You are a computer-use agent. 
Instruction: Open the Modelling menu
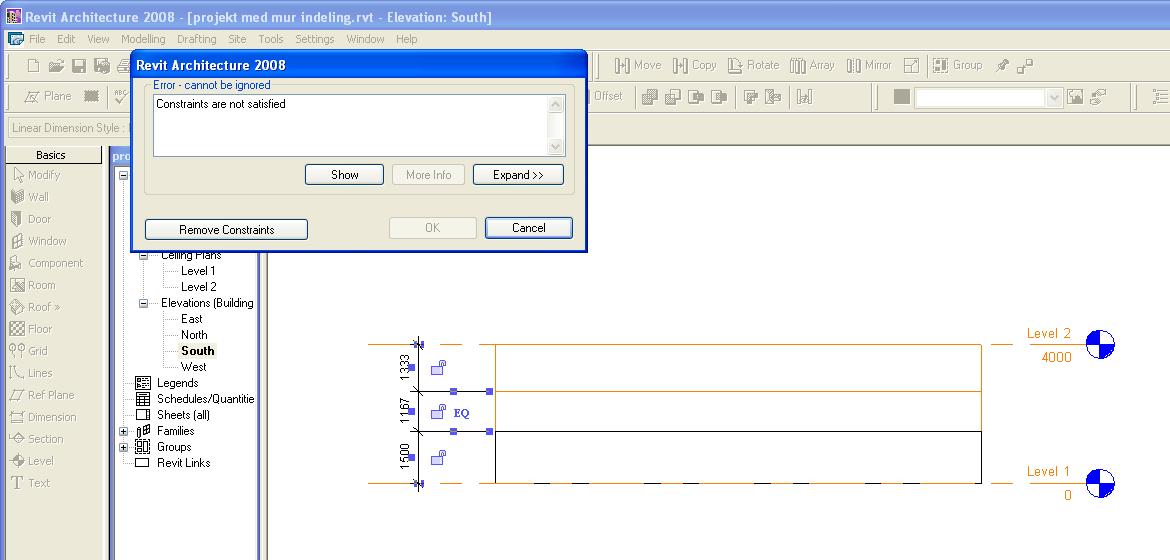143,39
